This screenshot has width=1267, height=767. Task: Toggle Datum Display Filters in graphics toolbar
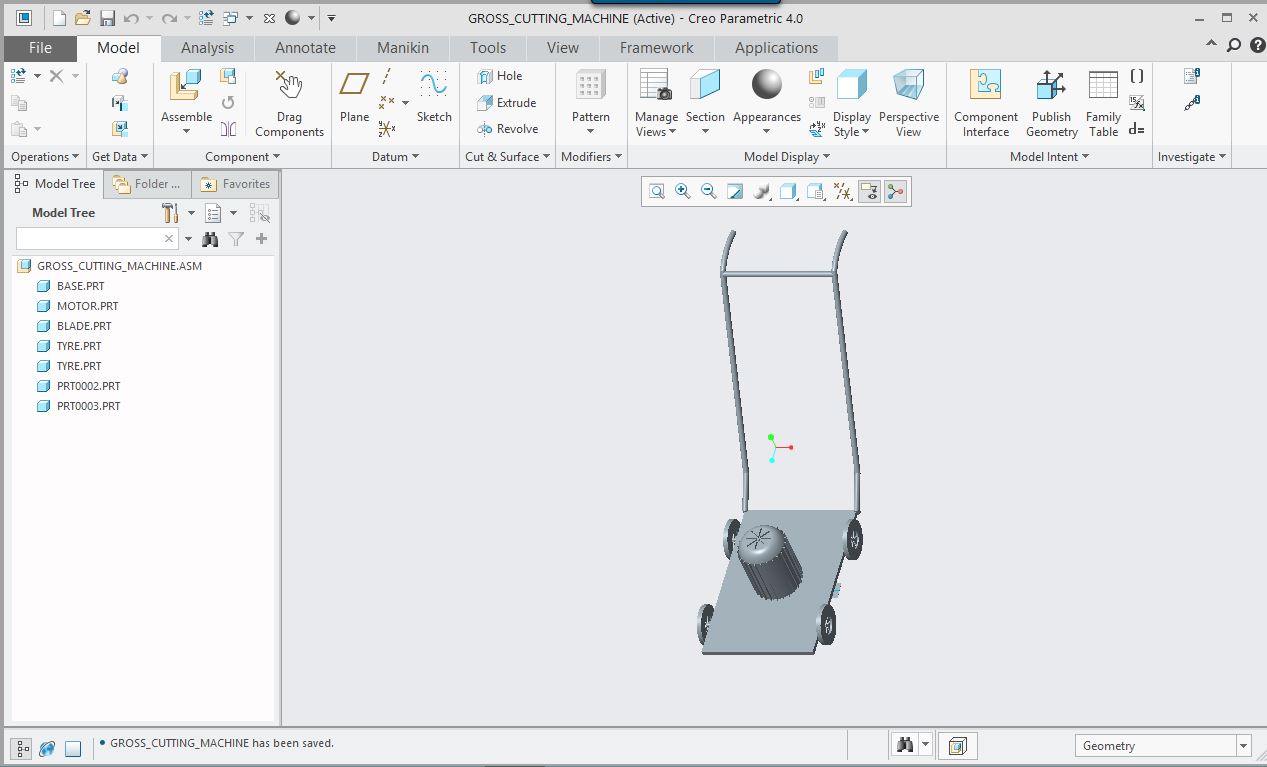pyautogui.click(x=843, y=191)
